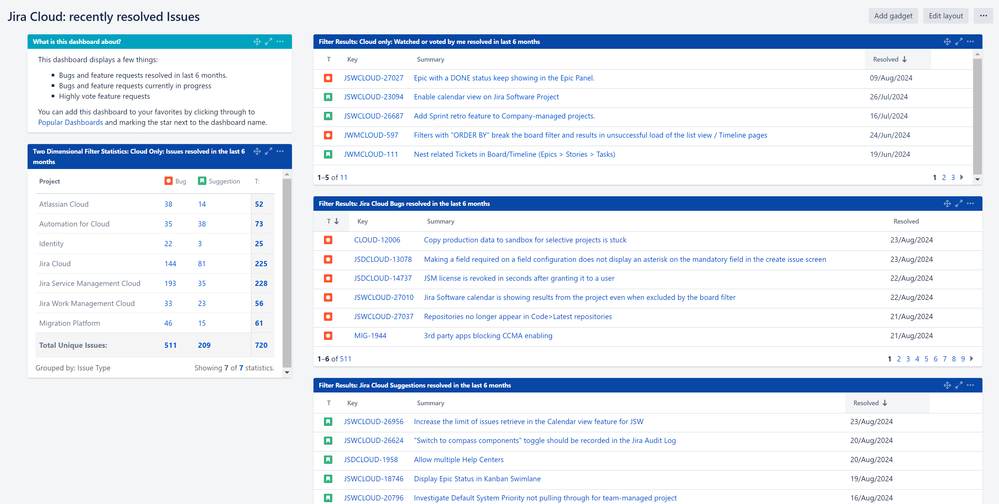Go to page 3 of watched issues results
Screen dimensions: 999x504
953,177
